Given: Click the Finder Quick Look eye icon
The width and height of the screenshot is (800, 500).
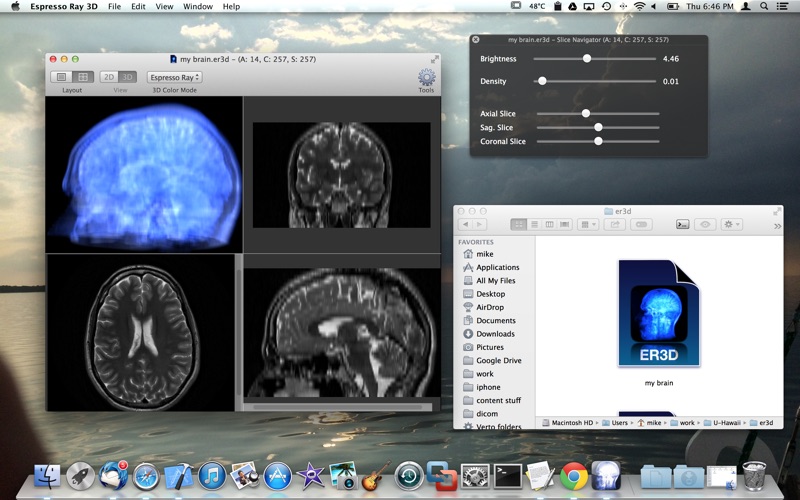Looking at the screenshot, I should coord(705,225).
